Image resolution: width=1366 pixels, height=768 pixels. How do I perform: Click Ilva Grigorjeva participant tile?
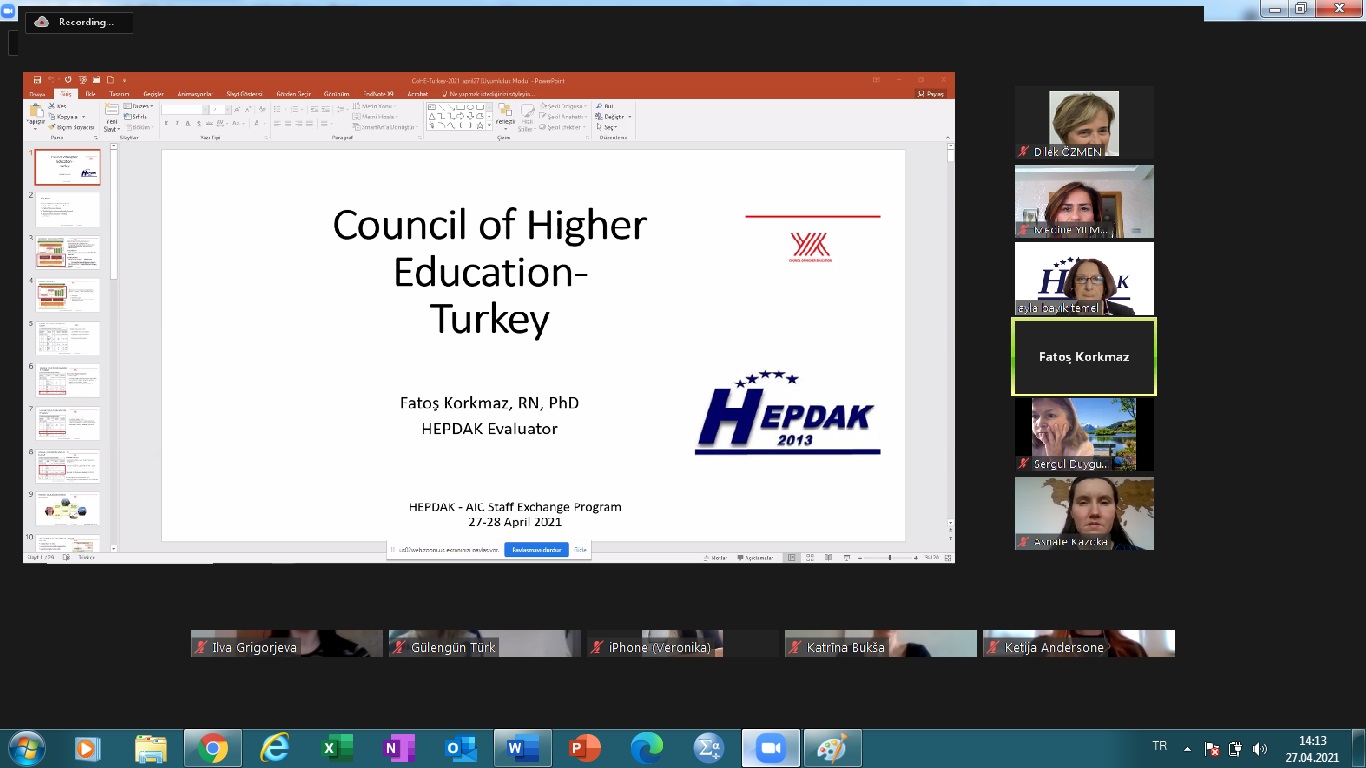coord(287,643)
